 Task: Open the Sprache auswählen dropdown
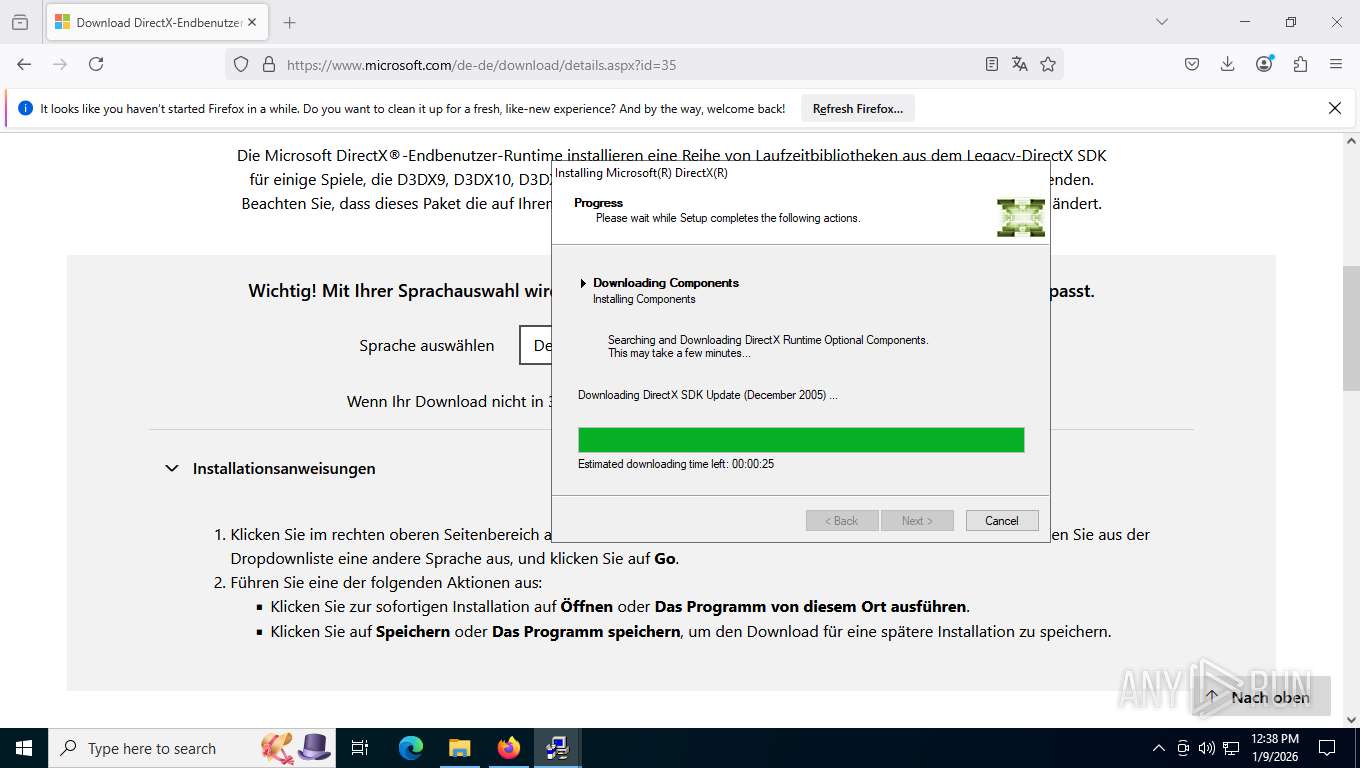tap(536, 345)
